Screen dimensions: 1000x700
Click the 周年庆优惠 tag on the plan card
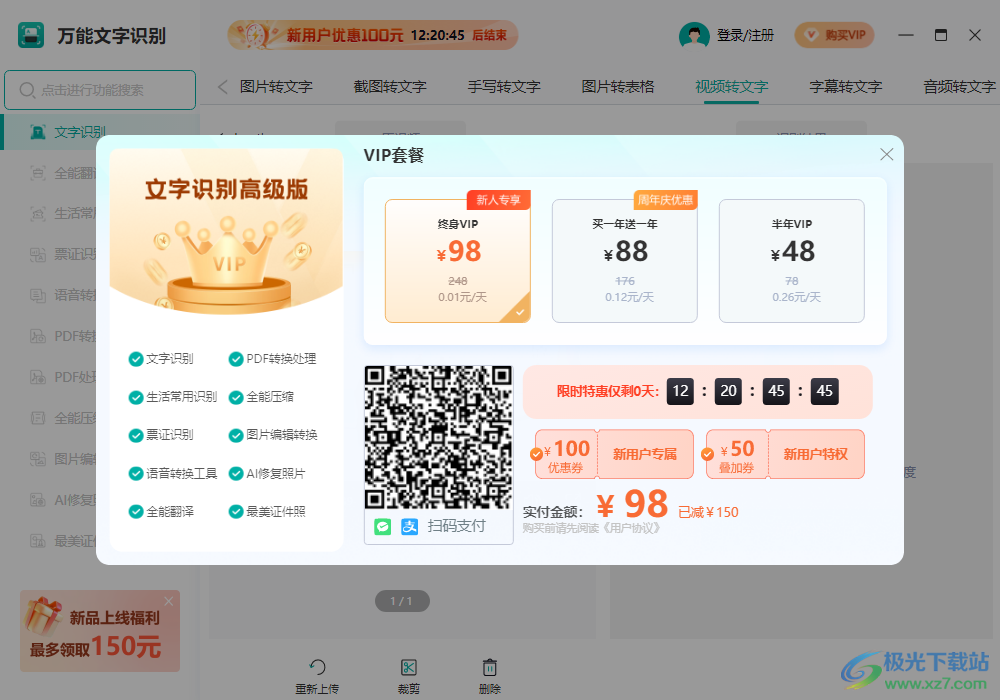click(665, 200)
